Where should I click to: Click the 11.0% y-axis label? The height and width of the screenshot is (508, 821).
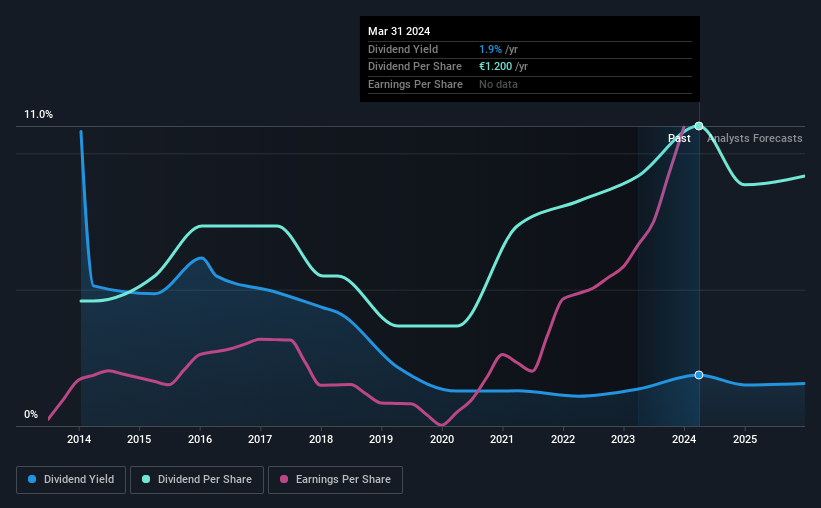tap(38, 115)
